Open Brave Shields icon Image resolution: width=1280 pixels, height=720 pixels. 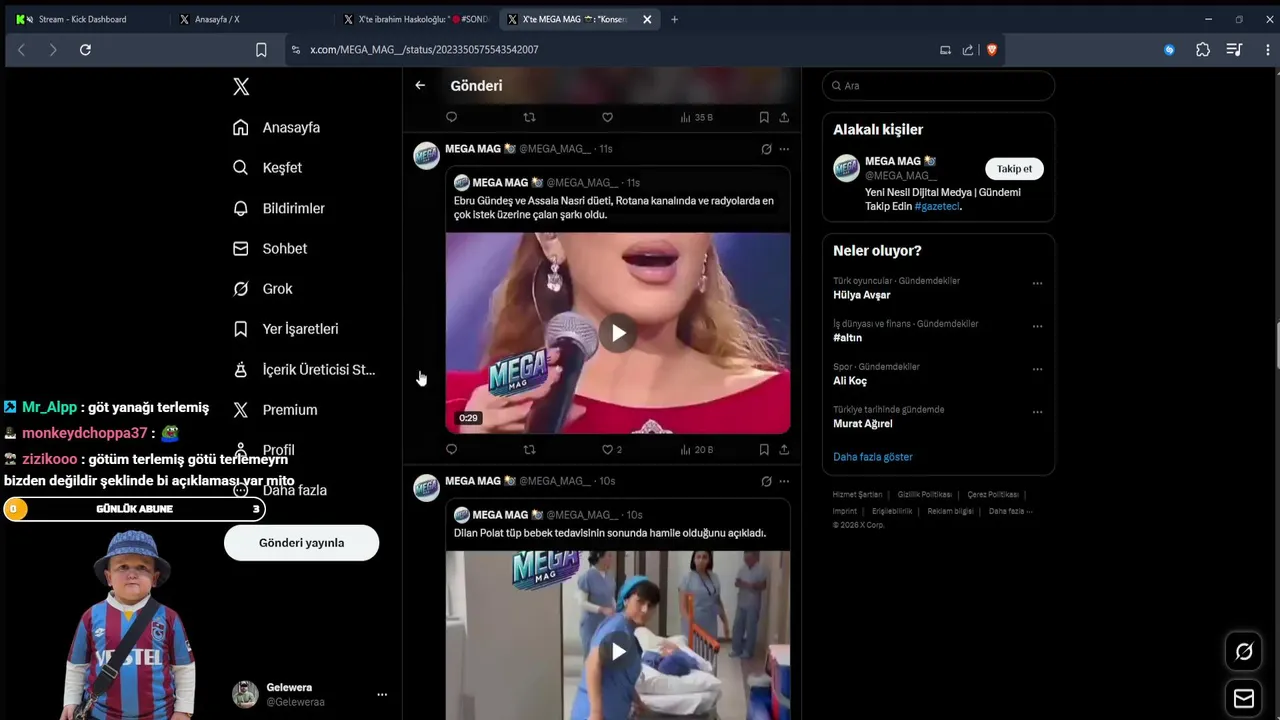click(992, 49)
